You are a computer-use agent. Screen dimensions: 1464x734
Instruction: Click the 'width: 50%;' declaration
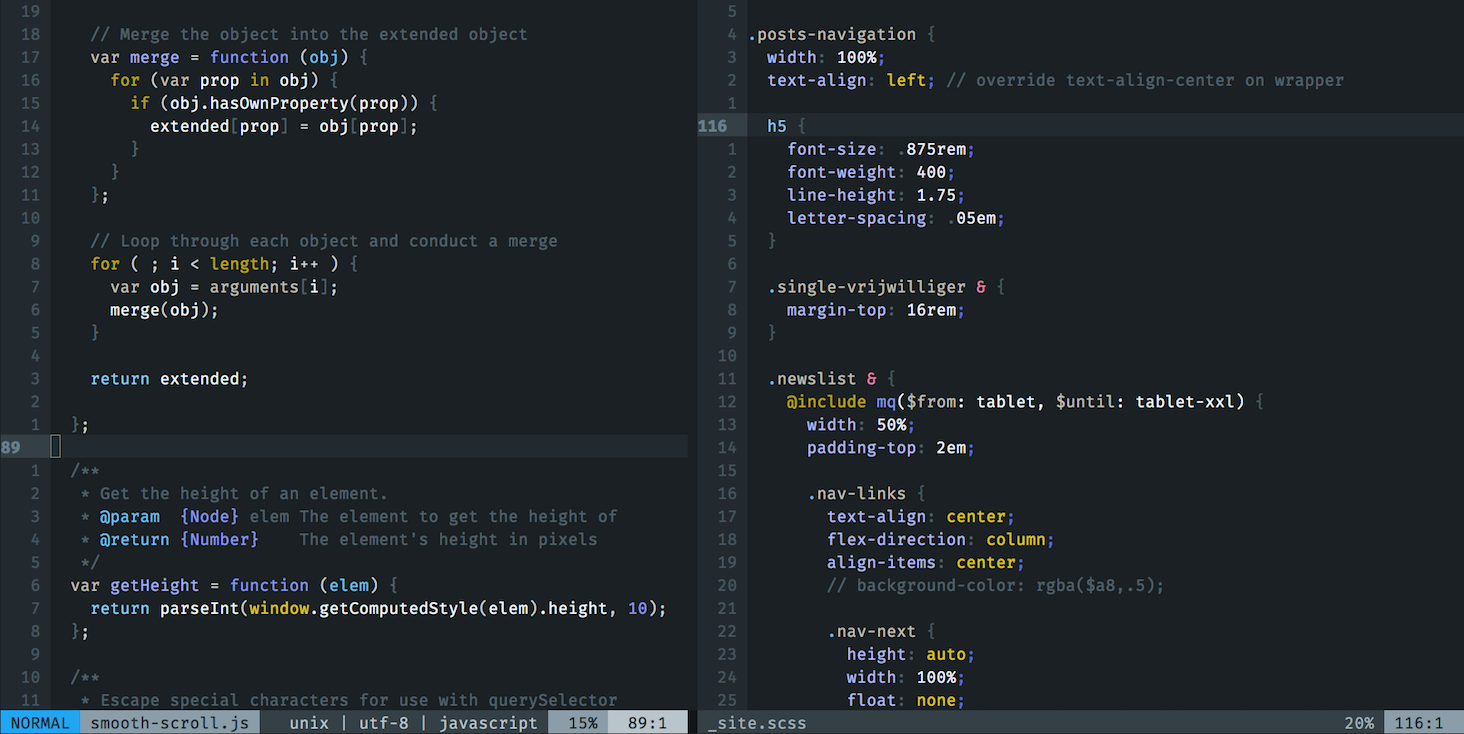[862, 425]
